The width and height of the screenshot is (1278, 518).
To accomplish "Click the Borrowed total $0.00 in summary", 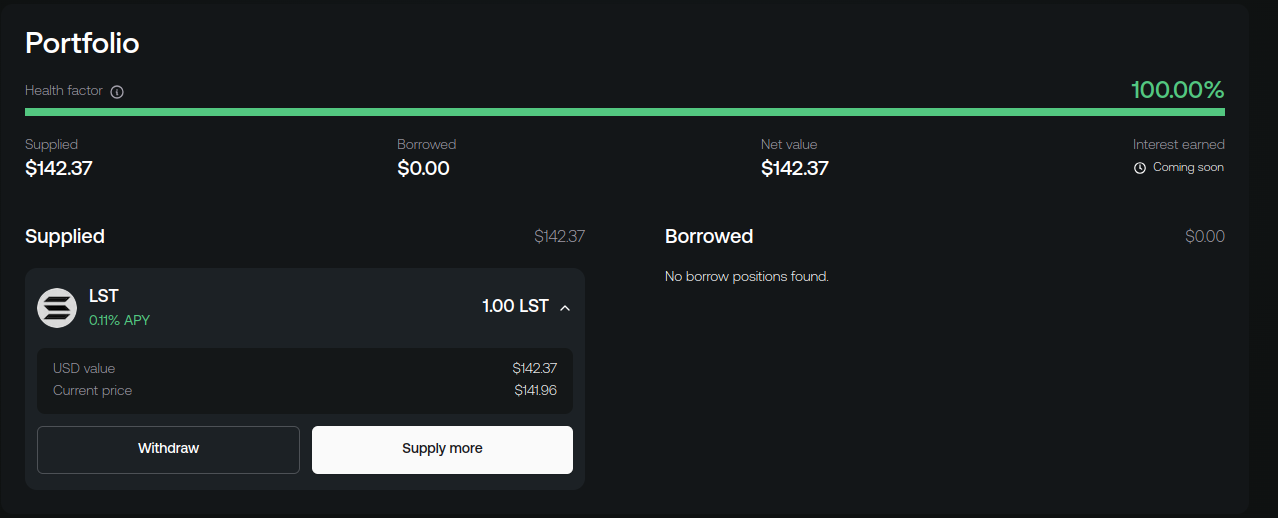I will [x=423, y=168].
